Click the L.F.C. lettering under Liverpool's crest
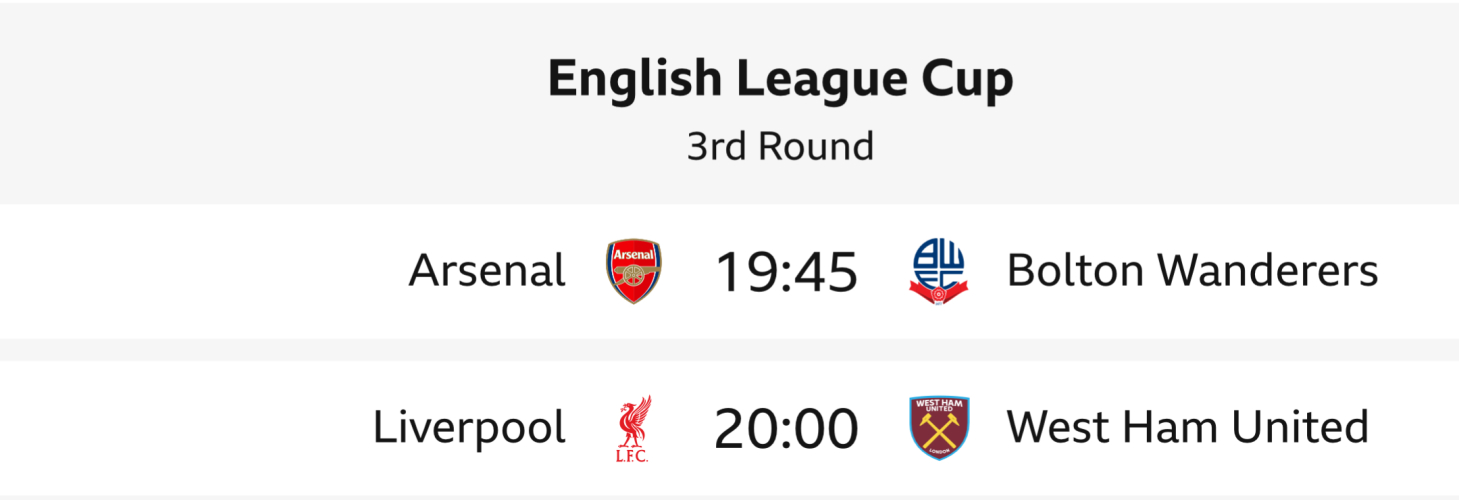The width and height of the screenshot is (1459, 500). tap(633, 456)
